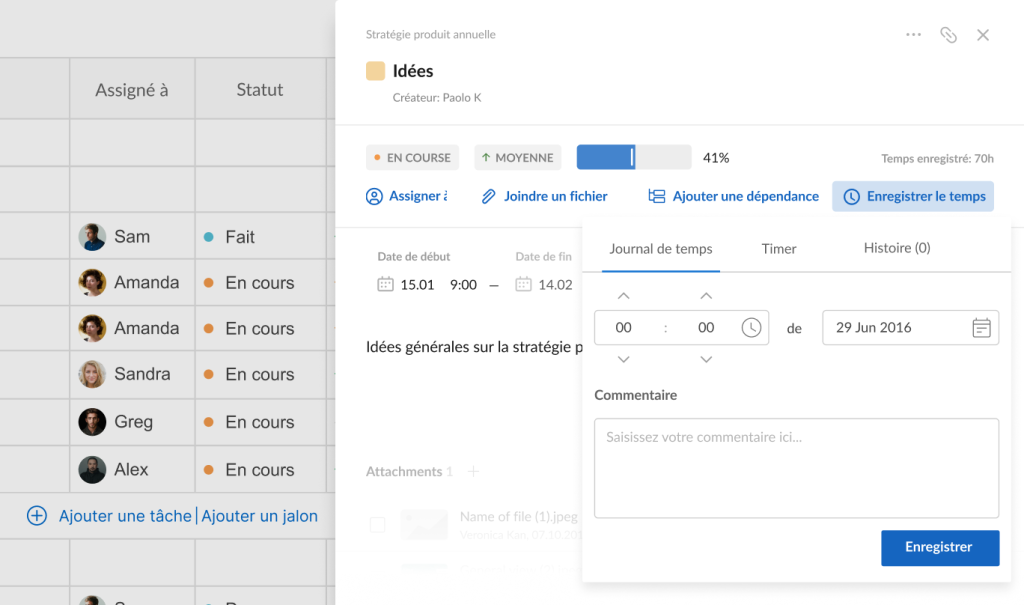Click Temps enregistré: 70h label
The height and width of the screenshot is (605, 1024).
point(937,158)
